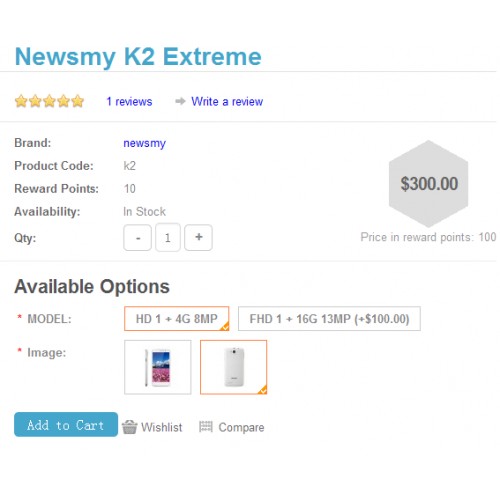Image resolution: width=500 pixels, height=500 pixels.
Task: Click the $300.00 hexagon price badge
Action: tap(429, 184)
